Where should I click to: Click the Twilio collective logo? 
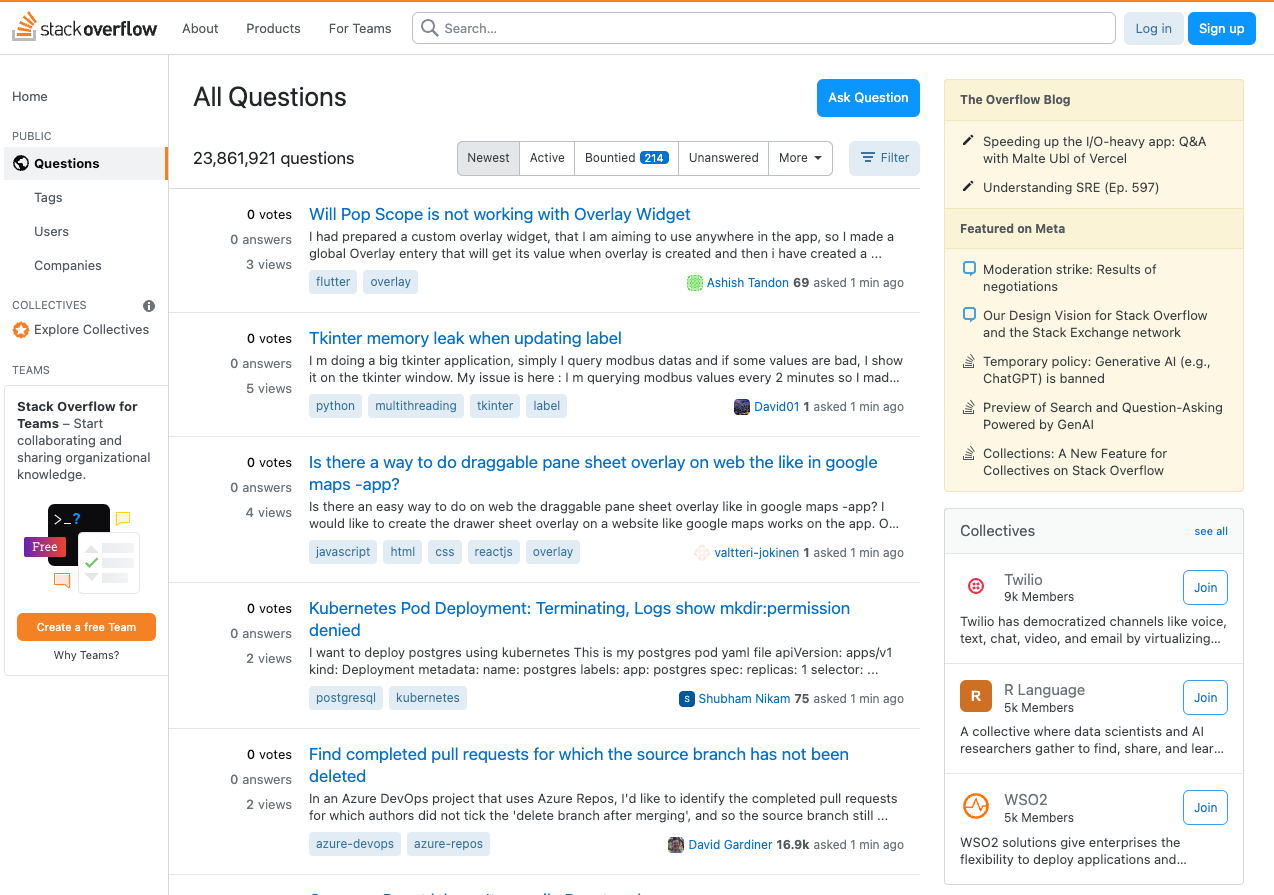point(975,587)
